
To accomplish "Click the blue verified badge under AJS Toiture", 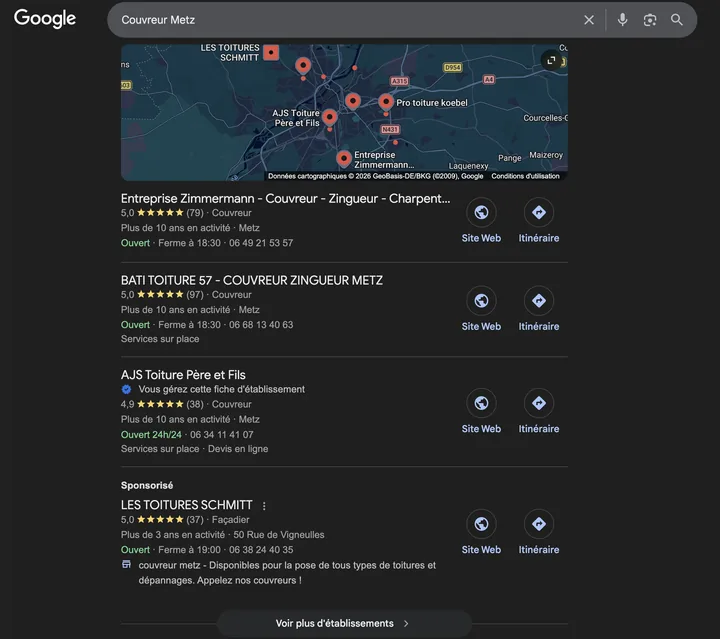I will 126,390.
